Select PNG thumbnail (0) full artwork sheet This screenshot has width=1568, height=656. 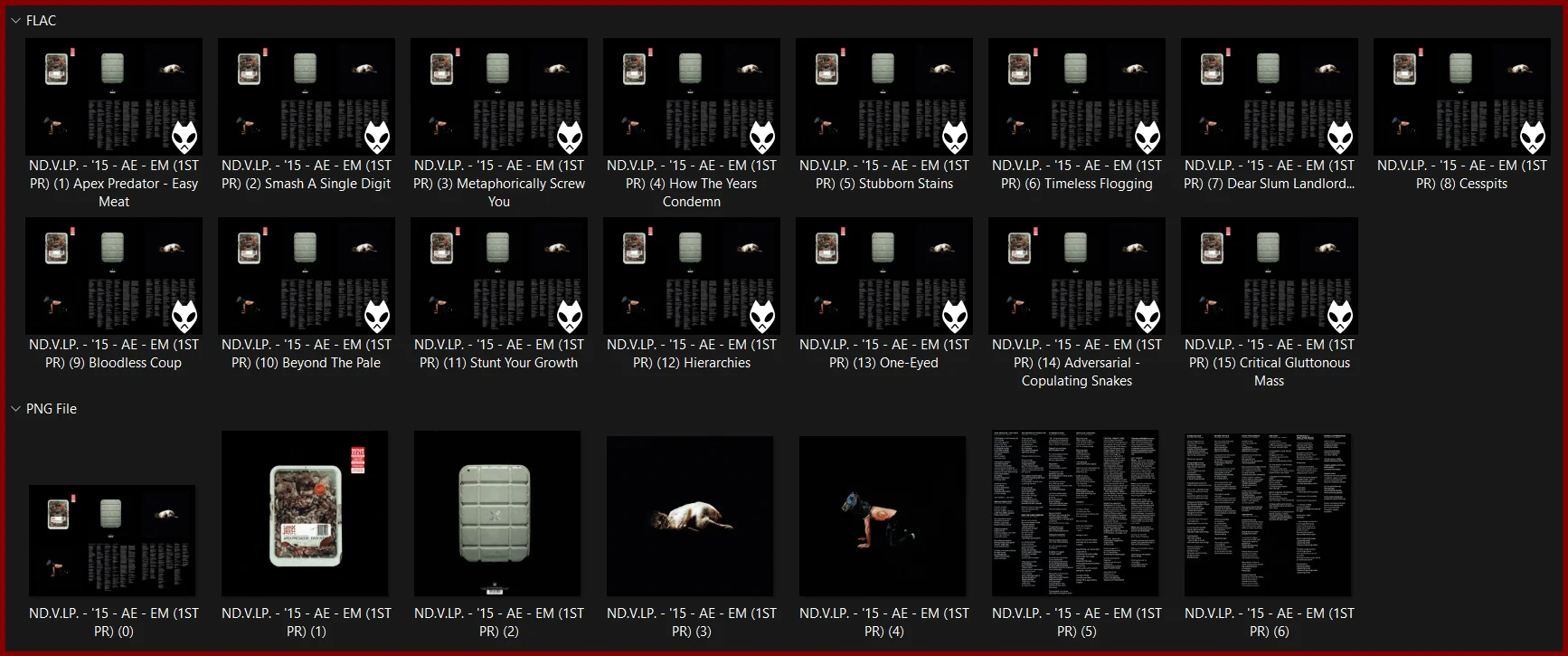click(112, 541)
